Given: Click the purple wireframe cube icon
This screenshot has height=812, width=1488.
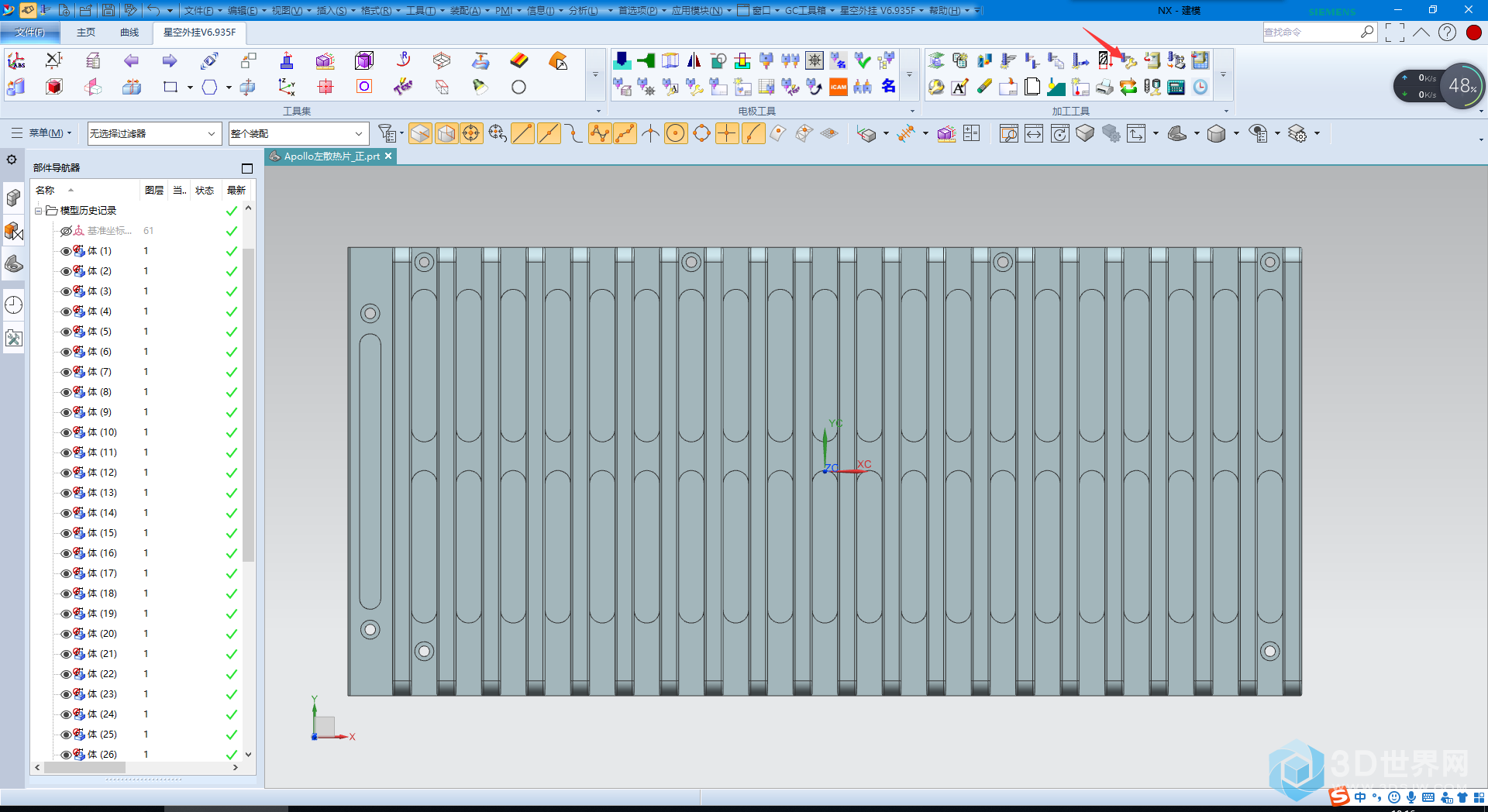Looking at the screenshot, I should pyautogui.click(x=364, y=61).
